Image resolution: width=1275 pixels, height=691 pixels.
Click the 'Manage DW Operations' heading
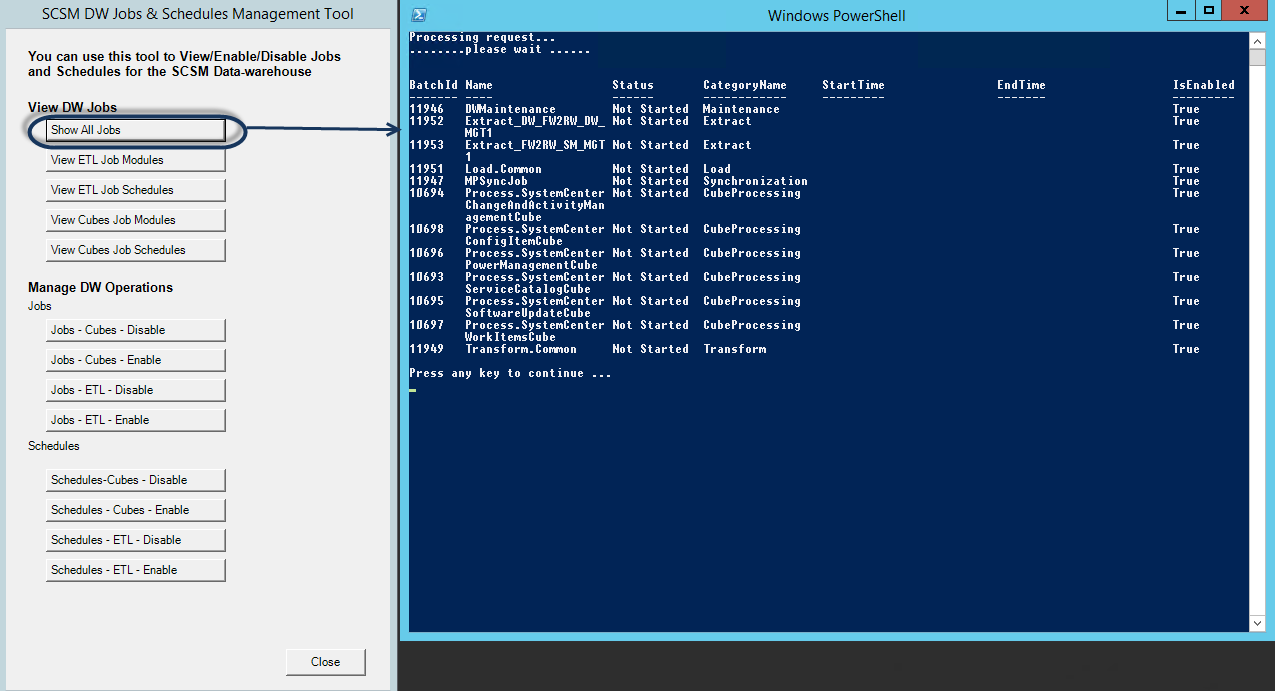[x=100, y=287]
